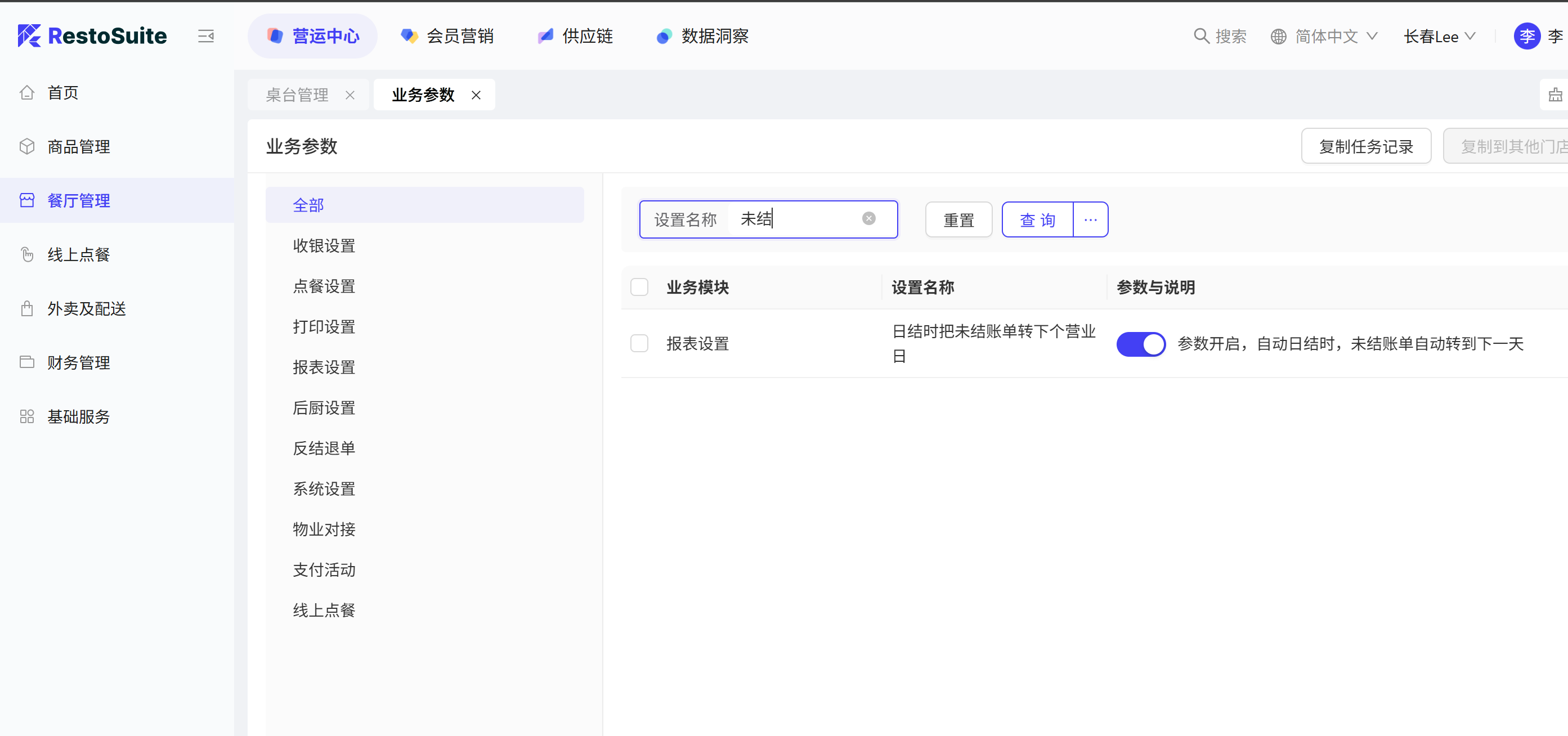Viewport: 1568px width, 736px height.
Task: Toggle the 日结时把未结账单转下个营业日 switch
Action: (1140, 344)
